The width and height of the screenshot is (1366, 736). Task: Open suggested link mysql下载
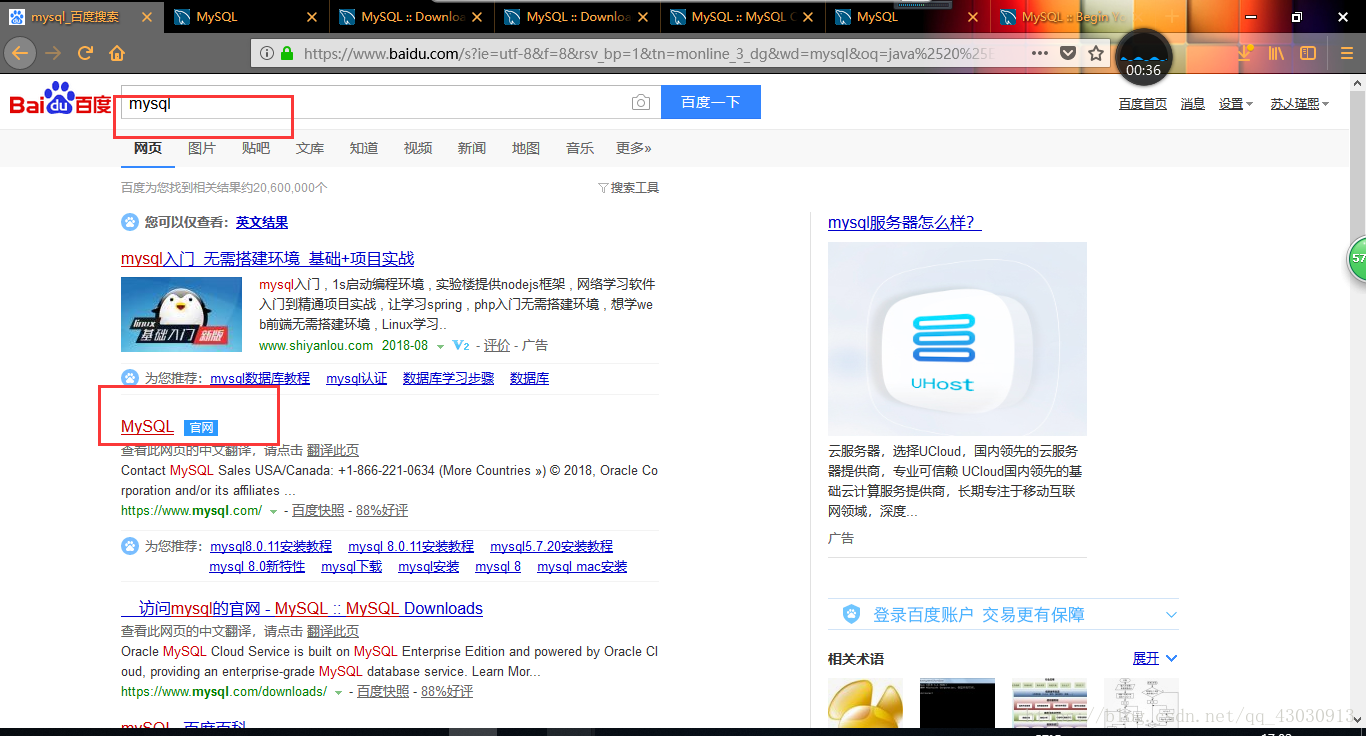click(352, 566)
